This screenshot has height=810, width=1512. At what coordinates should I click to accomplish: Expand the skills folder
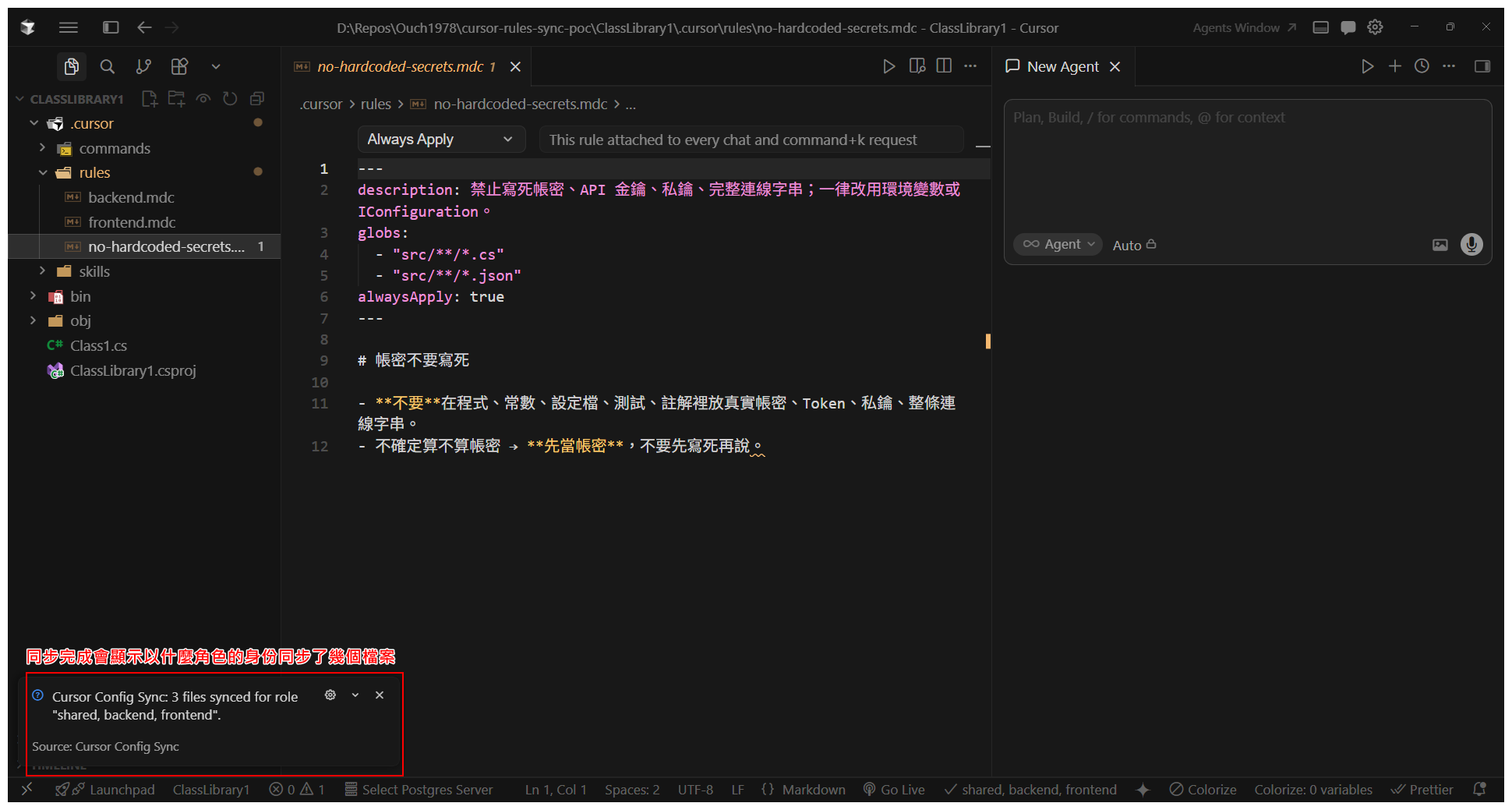click(94, 271)
